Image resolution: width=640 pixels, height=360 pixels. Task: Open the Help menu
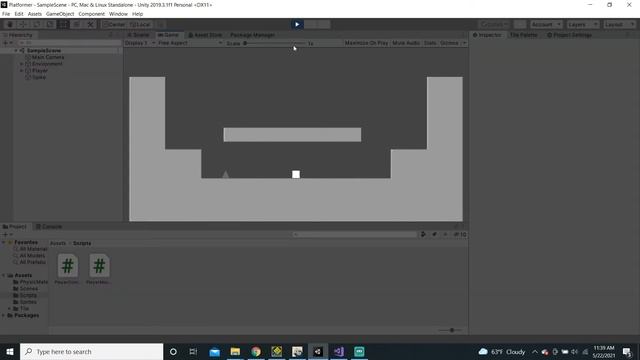(138, 14)
